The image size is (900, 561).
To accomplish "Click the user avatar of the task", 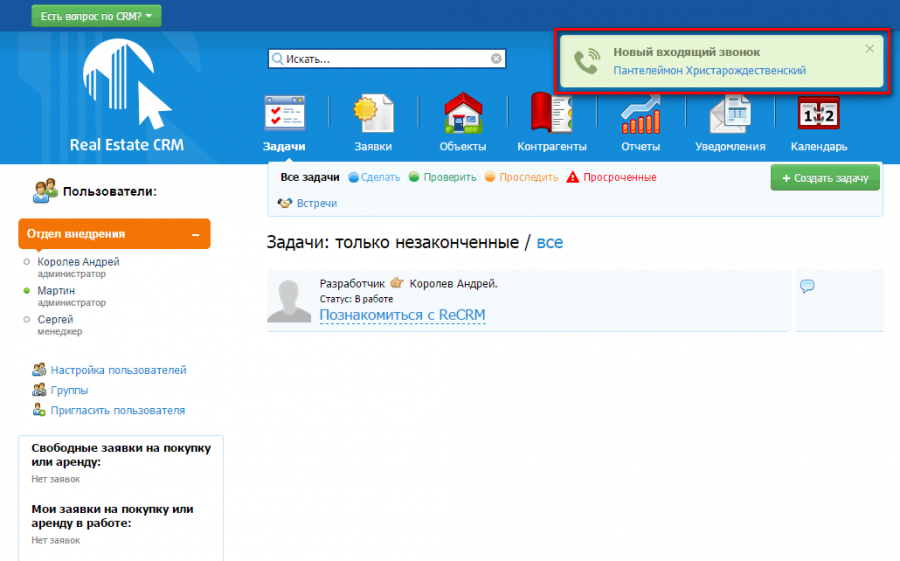I will point(289,300).
